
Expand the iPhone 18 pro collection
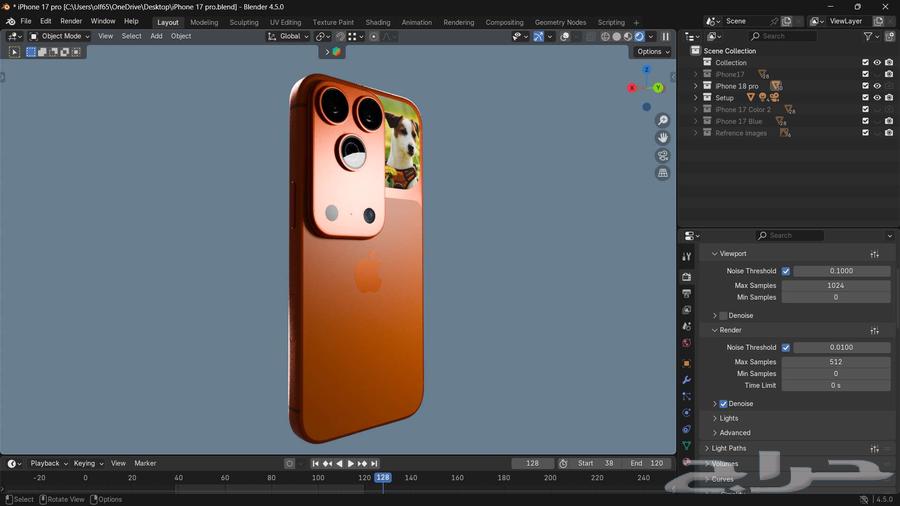click(x=696, y=86)
